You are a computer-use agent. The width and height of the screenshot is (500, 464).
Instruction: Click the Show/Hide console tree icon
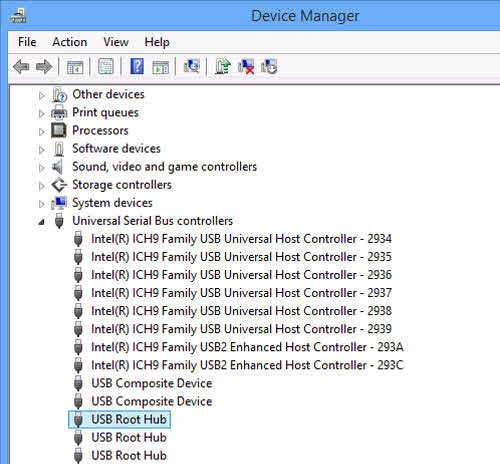point(75,68)
